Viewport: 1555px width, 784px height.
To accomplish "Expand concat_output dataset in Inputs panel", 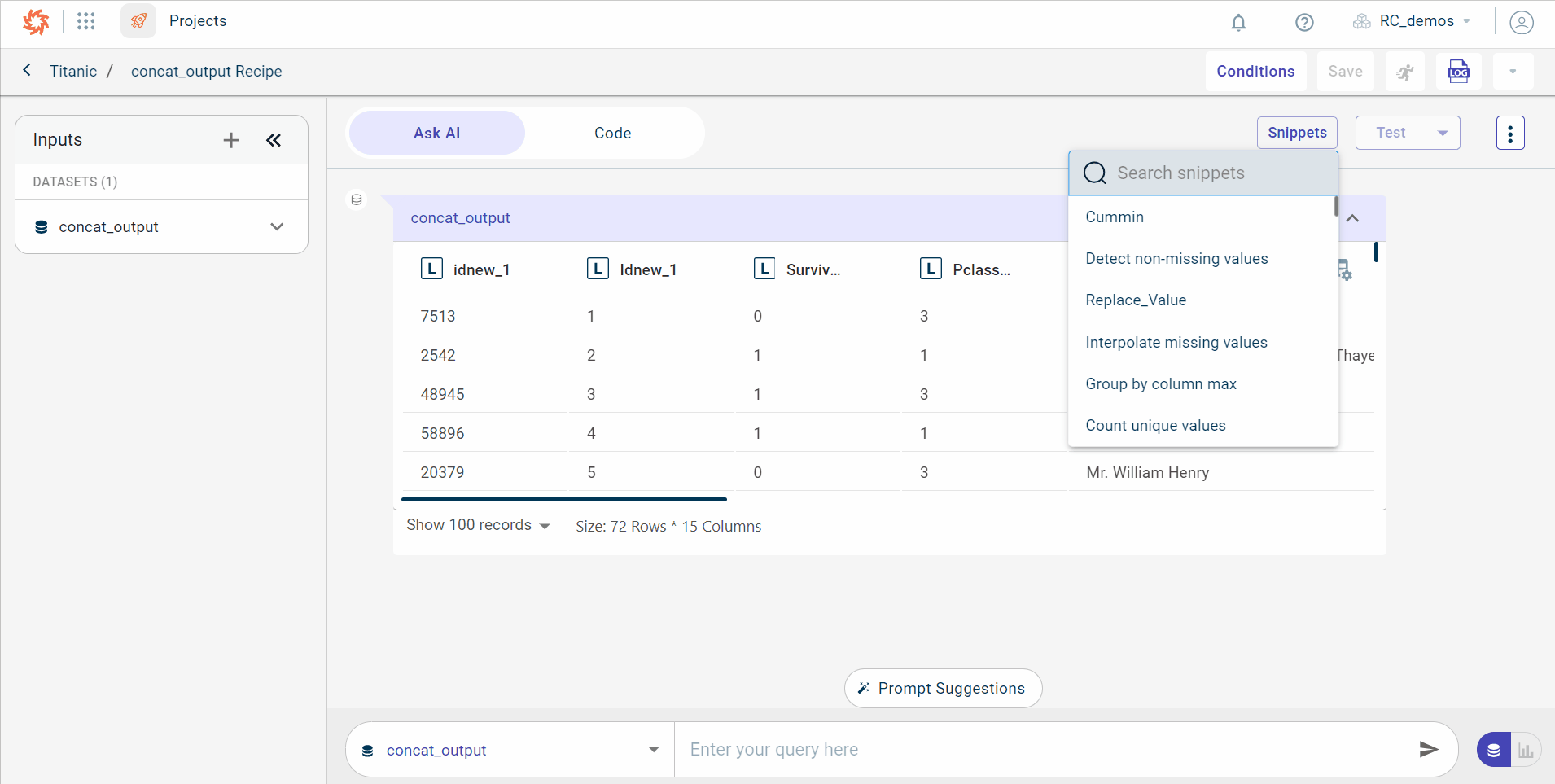I will tap(277, 227).
